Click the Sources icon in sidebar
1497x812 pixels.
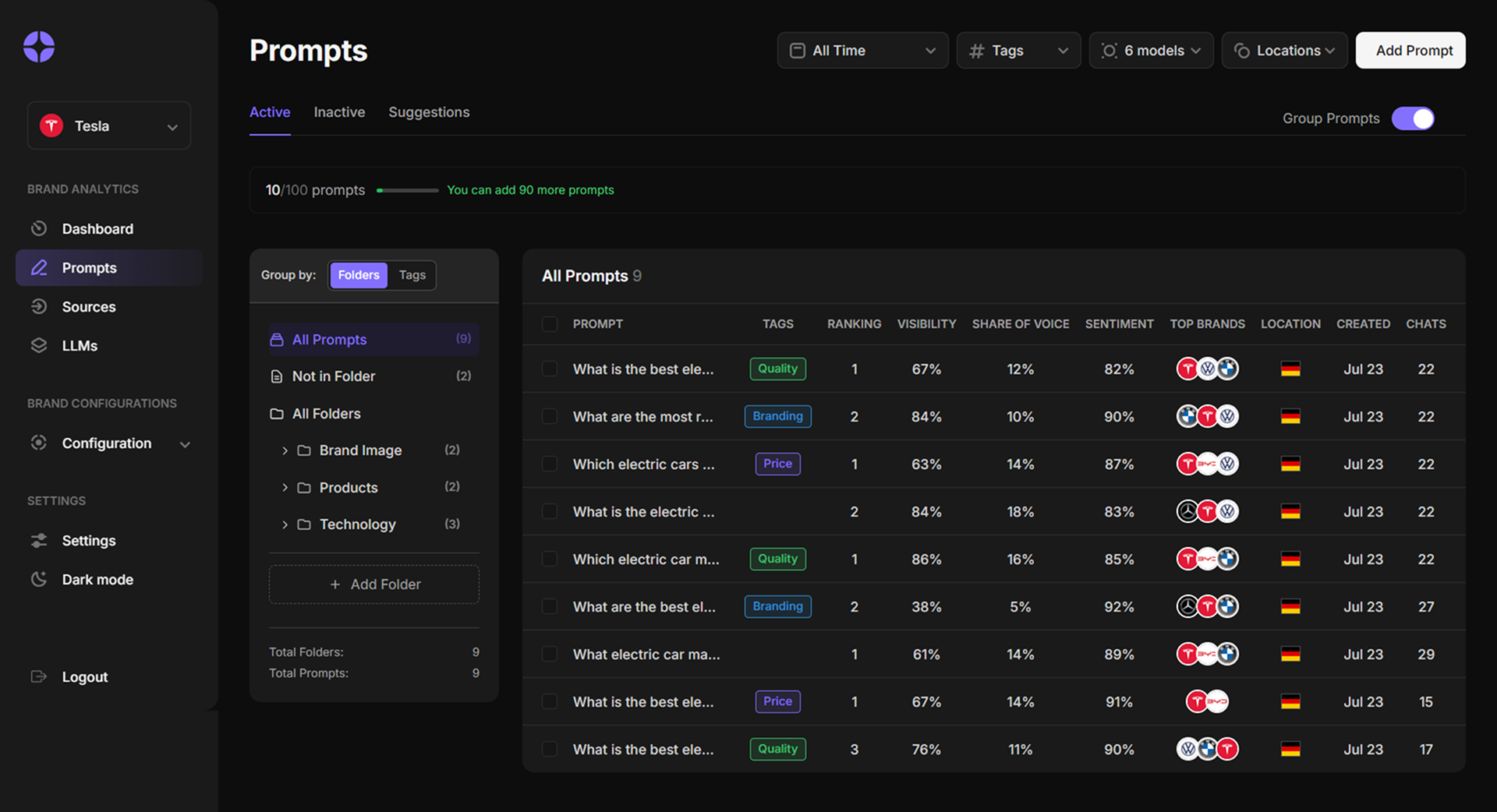[39, 306]
